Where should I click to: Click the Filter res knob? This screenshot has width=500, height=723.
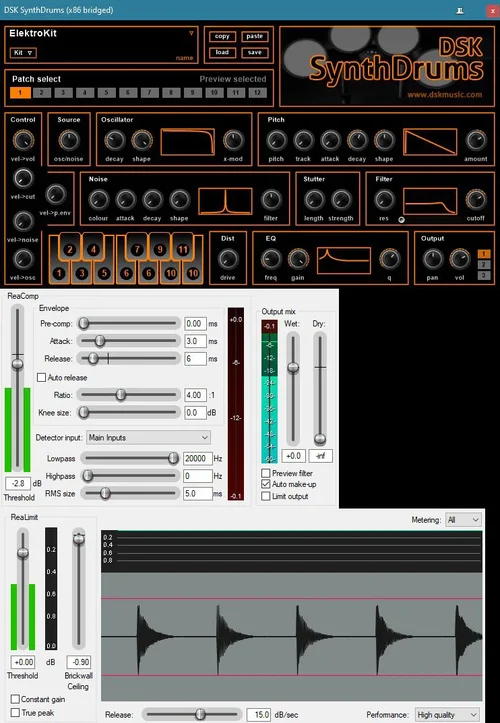pyautogui.click(x=384, y=200)
